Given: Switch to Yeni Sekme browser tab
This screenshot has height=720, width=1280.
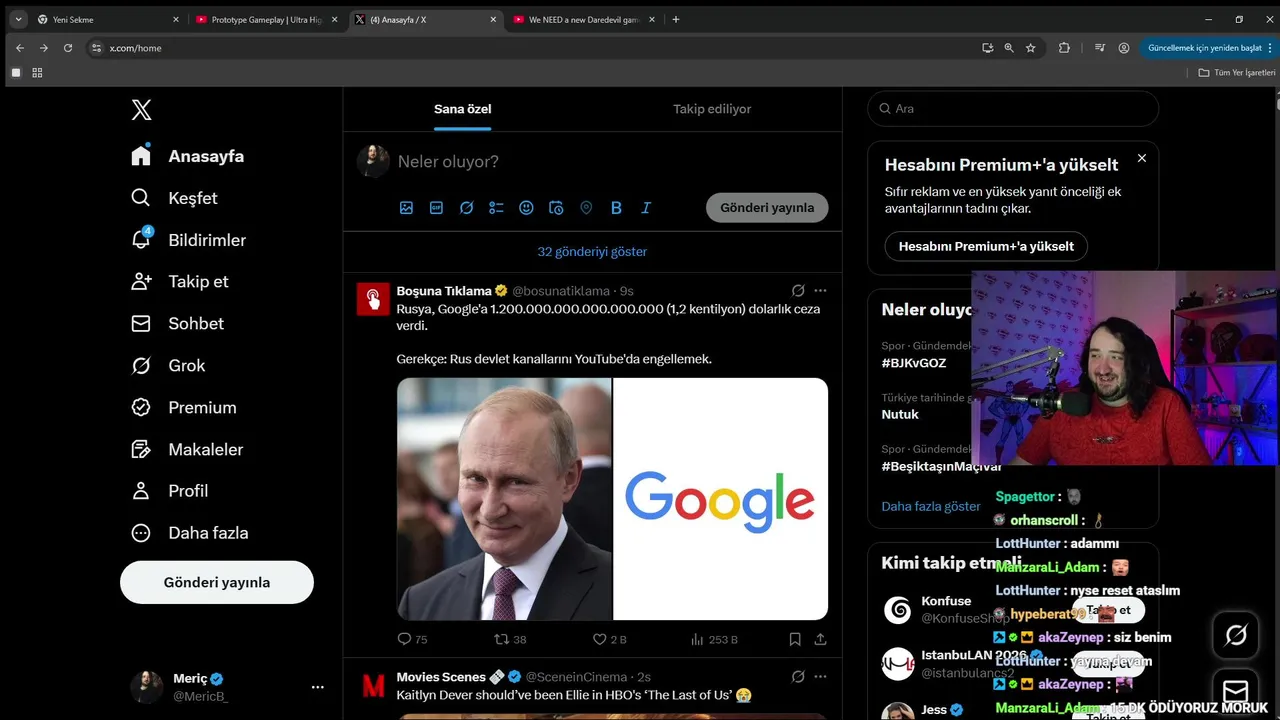Looking at the screenshot, I should 107,19.
